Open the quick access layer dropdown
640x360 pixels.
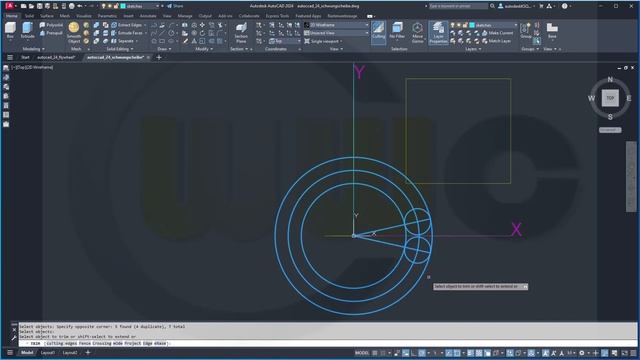pos(141,6)
